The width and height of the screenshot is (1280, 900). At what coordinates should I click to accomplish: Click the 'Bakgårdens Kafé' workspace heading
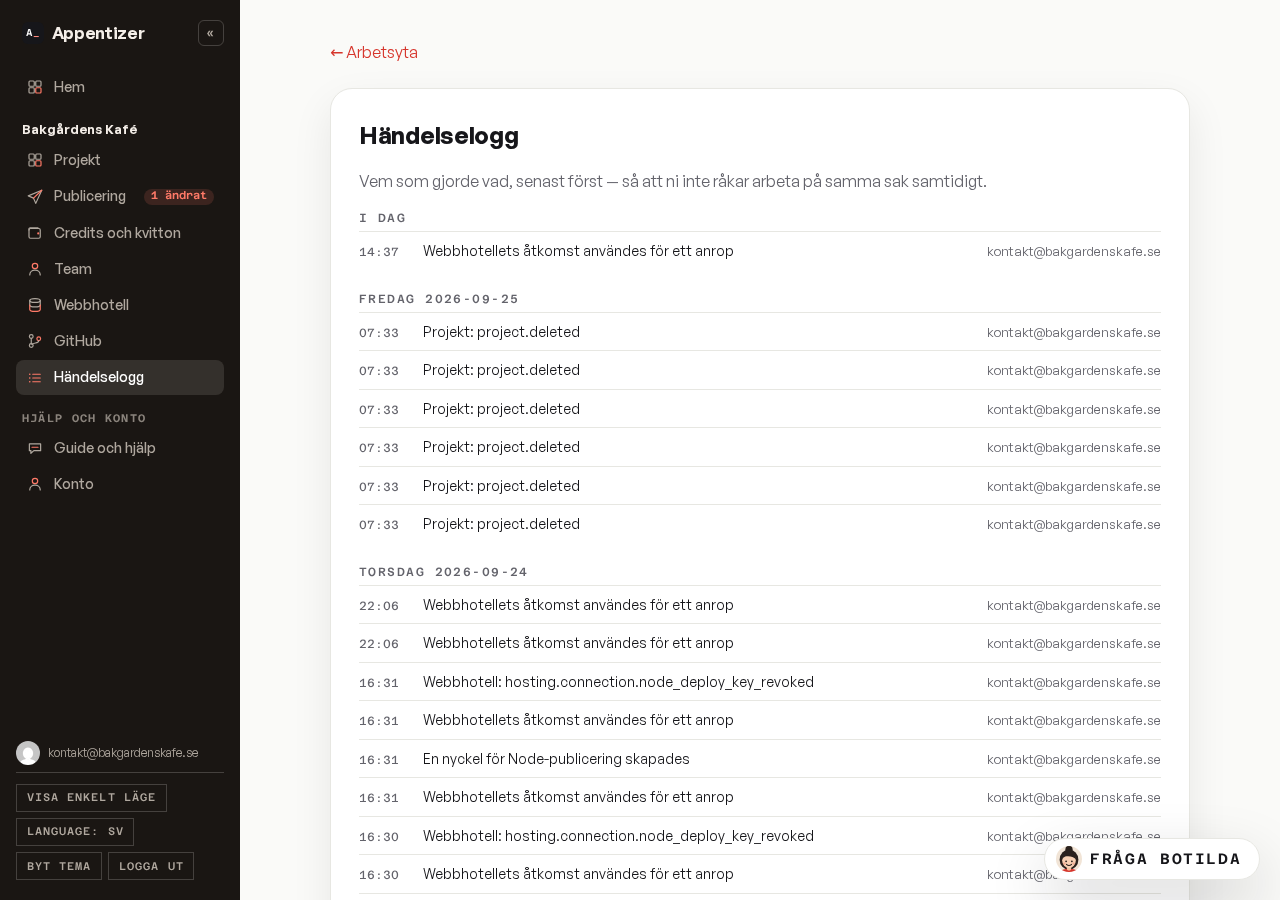point(80,129)
